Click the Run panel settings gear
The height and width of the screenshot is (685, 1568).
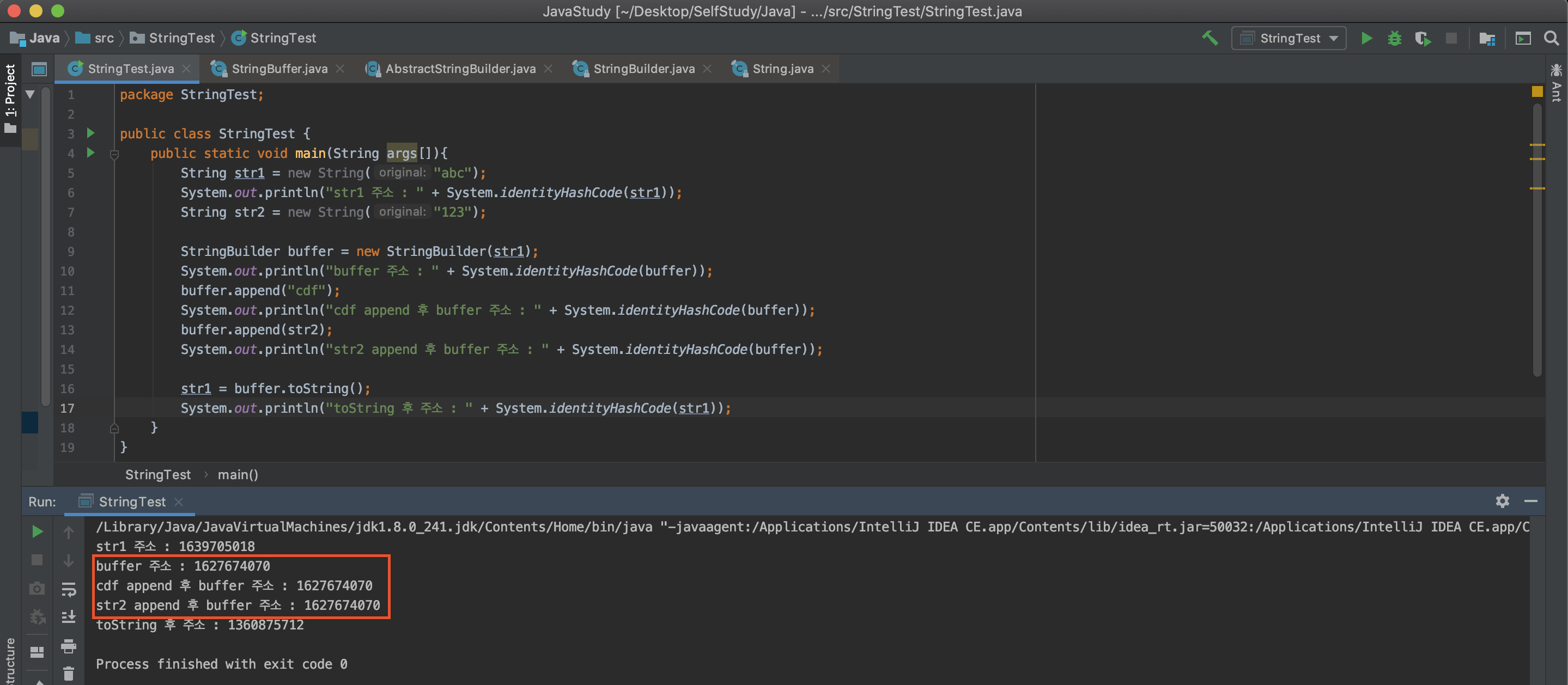1502,500
